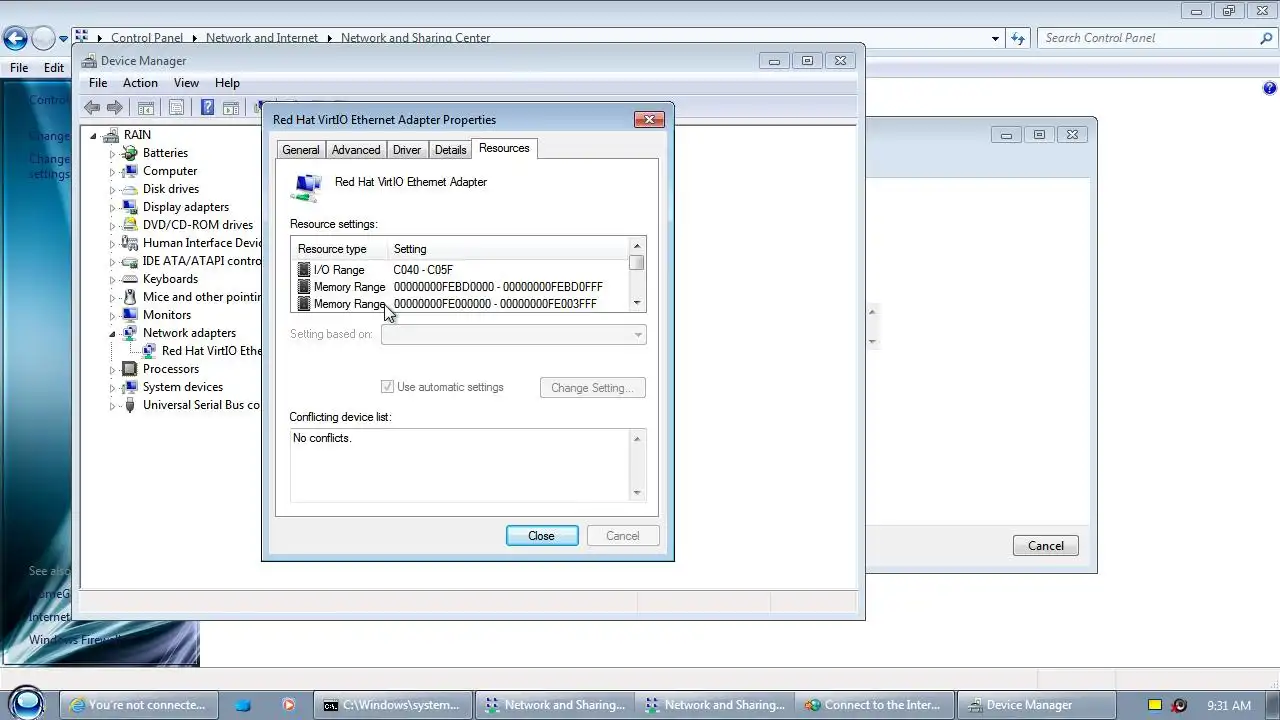Click the Forward arrow in Device Manager toolbar
Viewport: 1280px width, 720px height.
115,108
